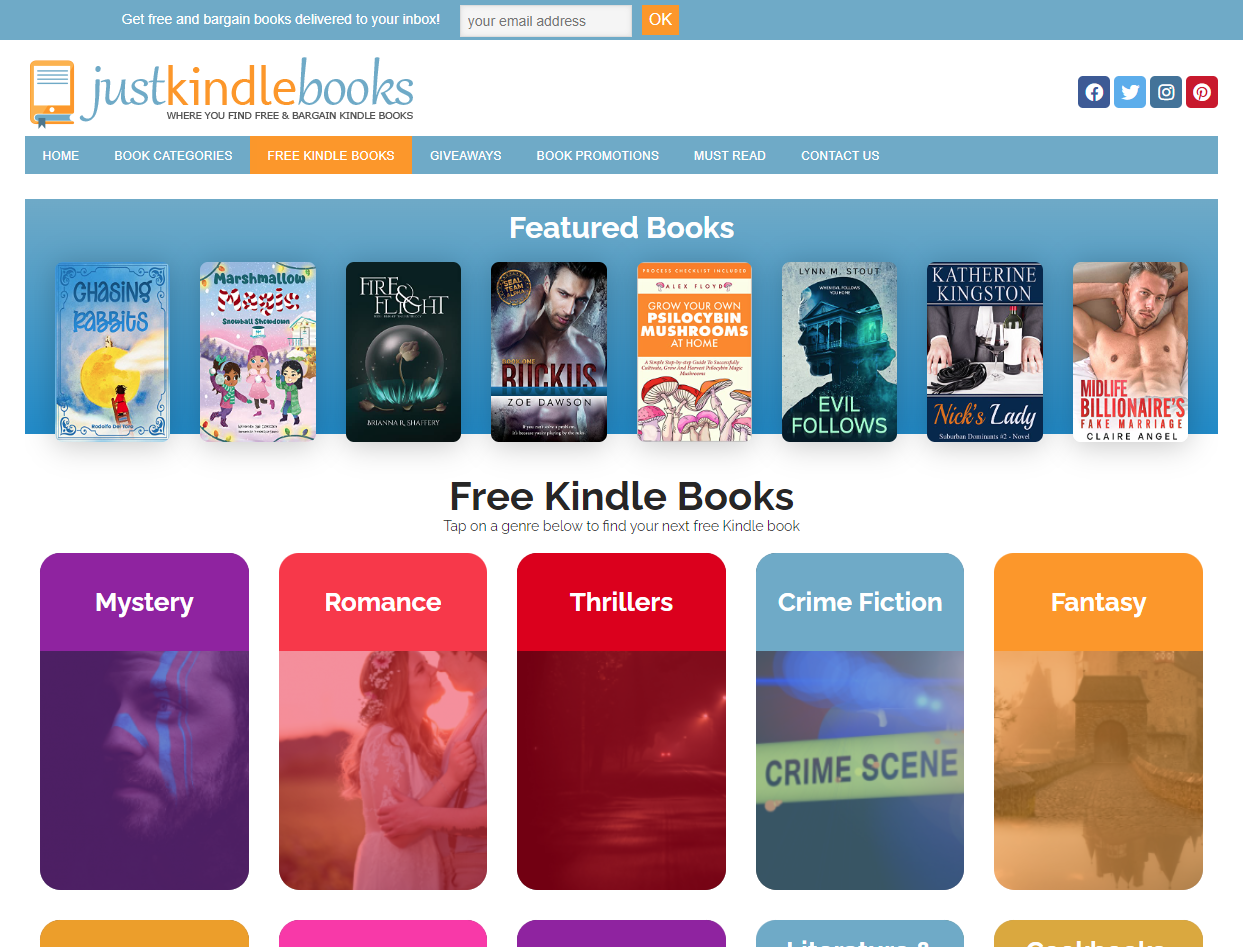Screen dimensions: 1243x947
Task: Go to the Giveaways menu item
Action: click(466, 155)
